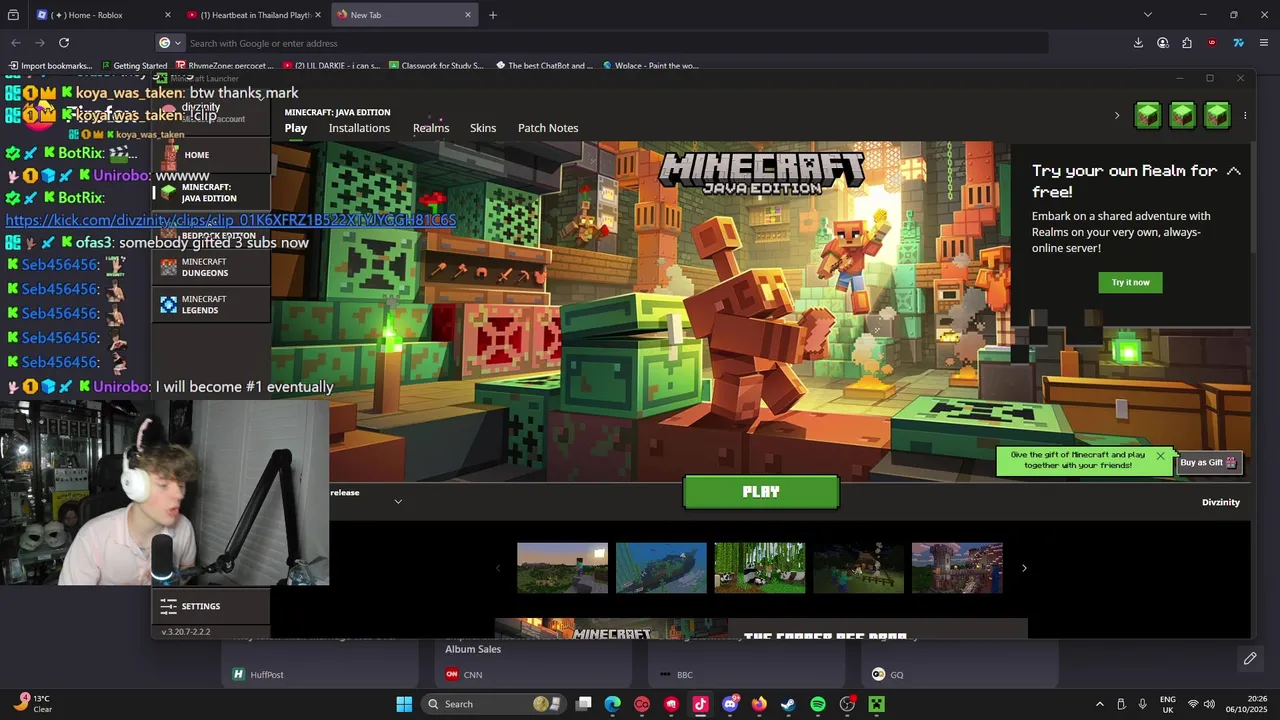Select Minecraft Dungeons in sidebar
Screen dimensions: 1280x720
coord(211,267)
